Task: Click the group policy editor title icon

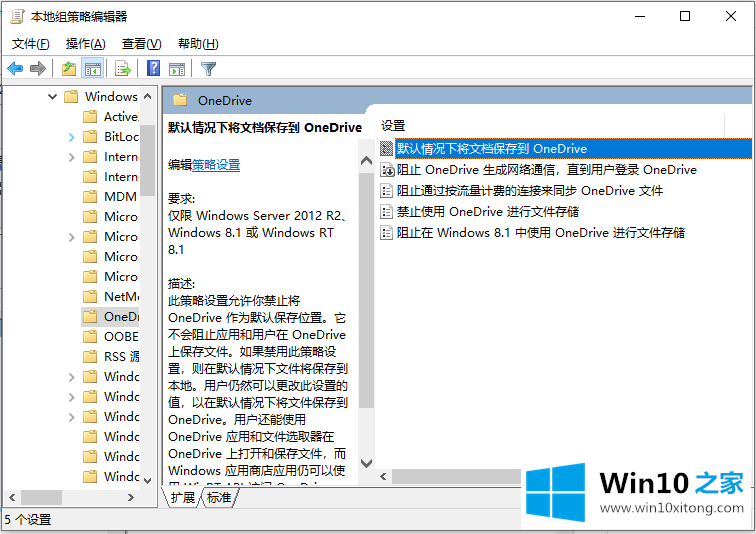Action: [x=17, y=17]
